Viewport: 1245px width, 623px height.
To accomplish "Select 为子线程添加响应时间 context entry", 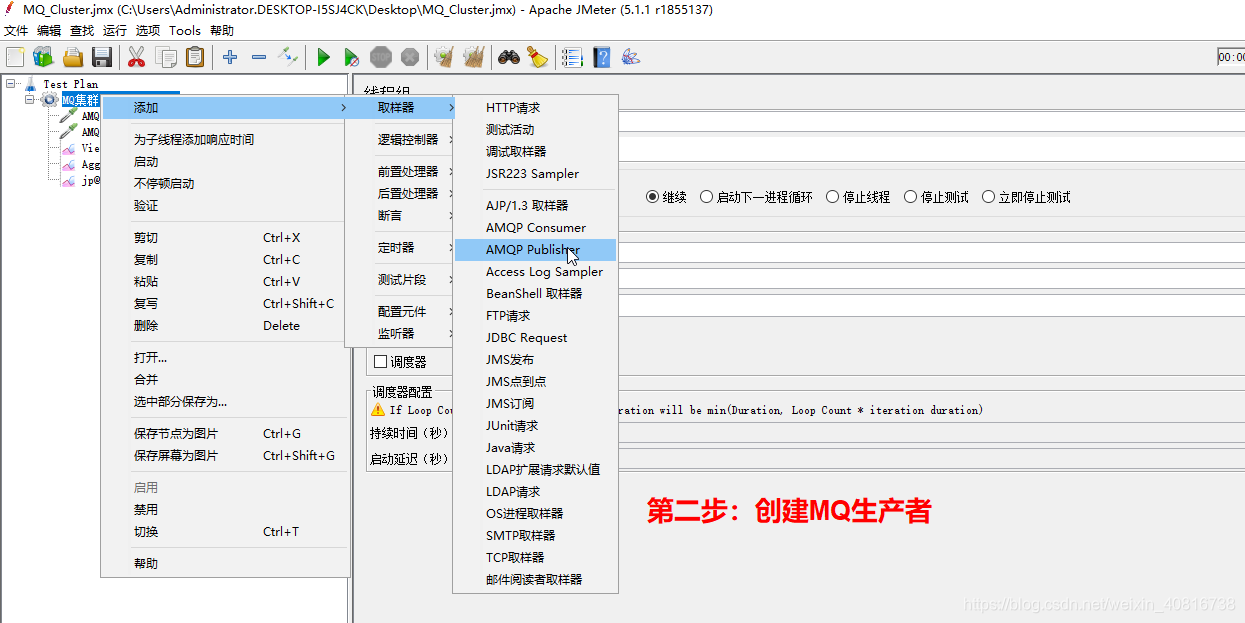I will pyautogui.click(x=225, y=139).
